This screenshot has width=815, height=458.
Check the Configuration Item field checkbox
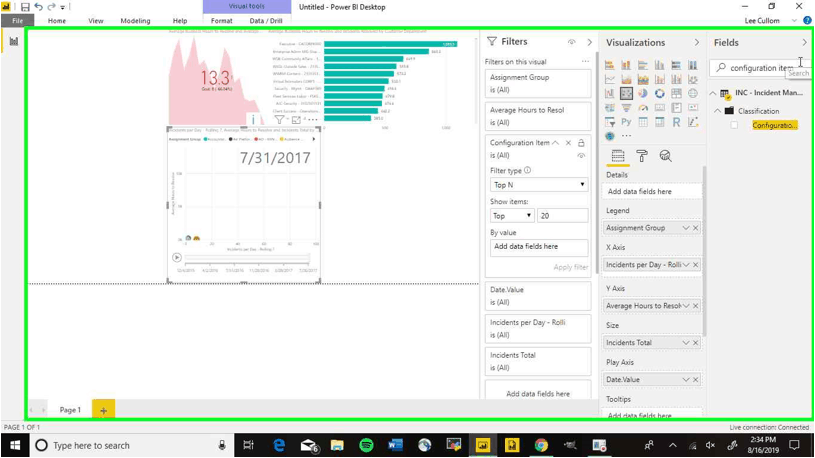click(734, 125)
